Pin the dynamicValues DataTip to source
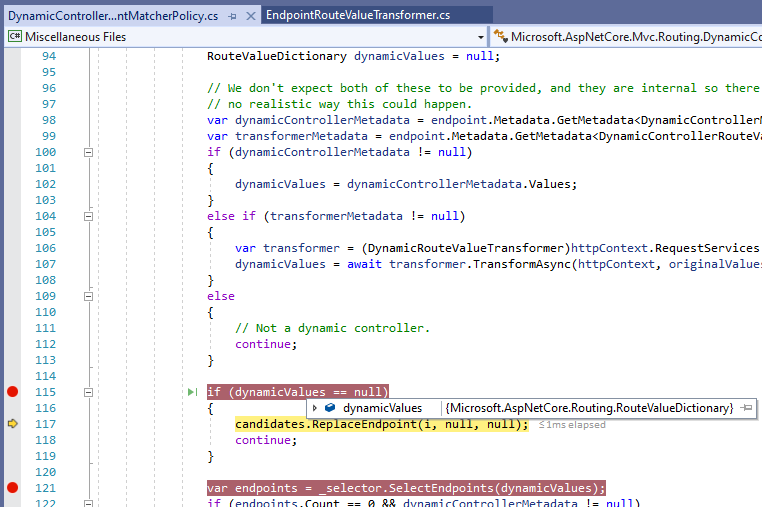Screen dimensions: 762x507 747,408
